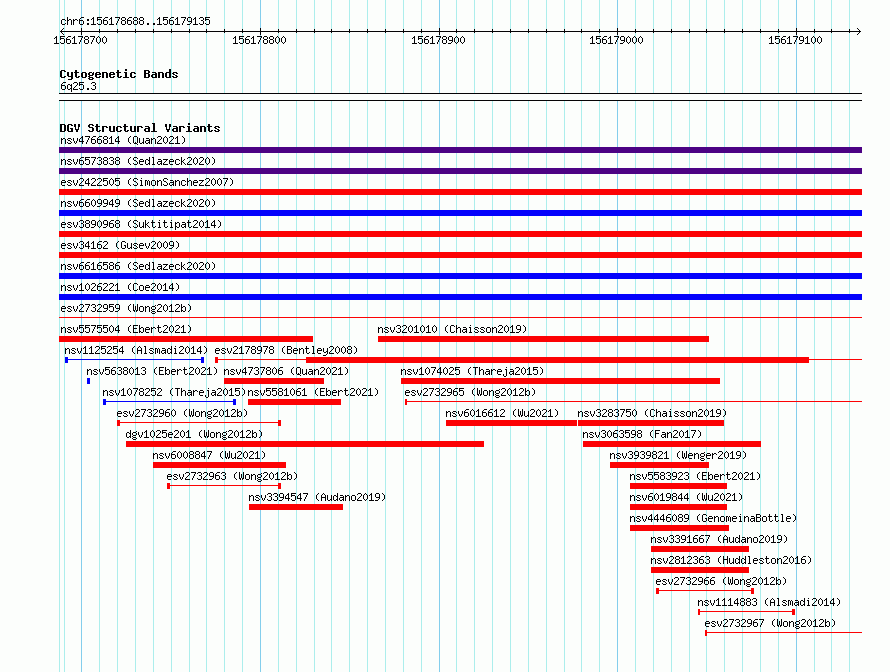
Task: Click the chr6:156178688..156179135 region label
Action: point(135,21)
